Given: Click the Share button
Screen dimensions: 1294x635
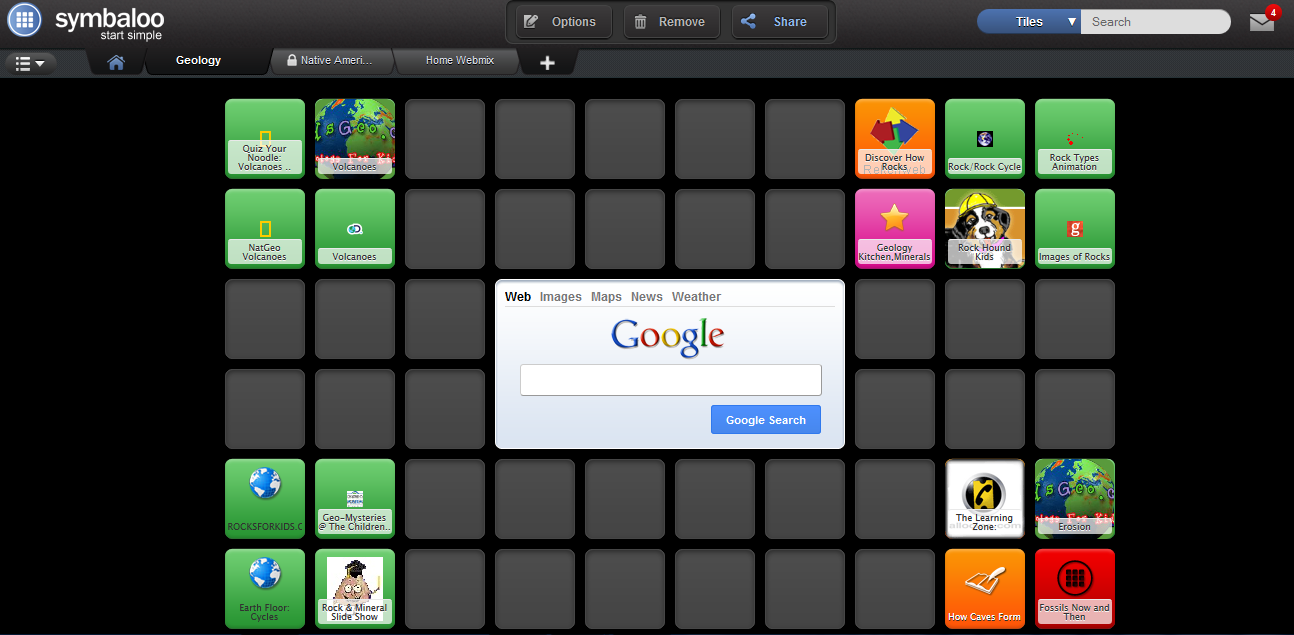Looking at the screenshot, I should click(780, 22).
